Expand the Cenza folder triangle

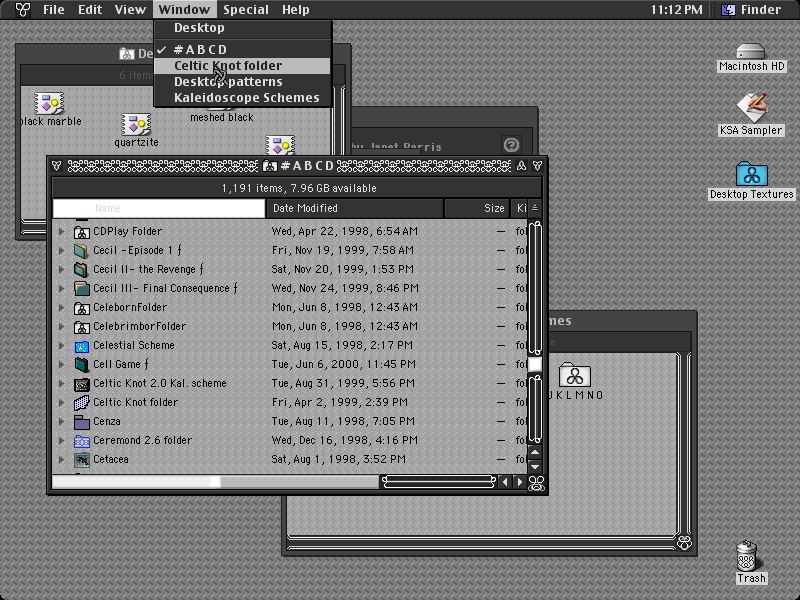pos(62,421)
